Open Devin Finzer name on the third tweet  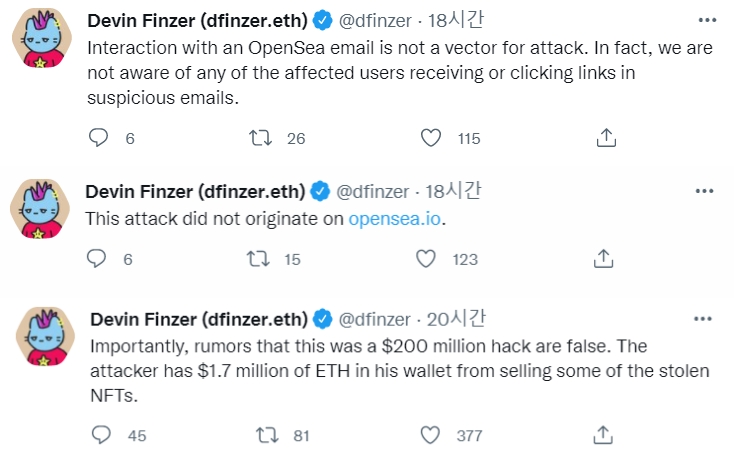(x=199, y=320)
